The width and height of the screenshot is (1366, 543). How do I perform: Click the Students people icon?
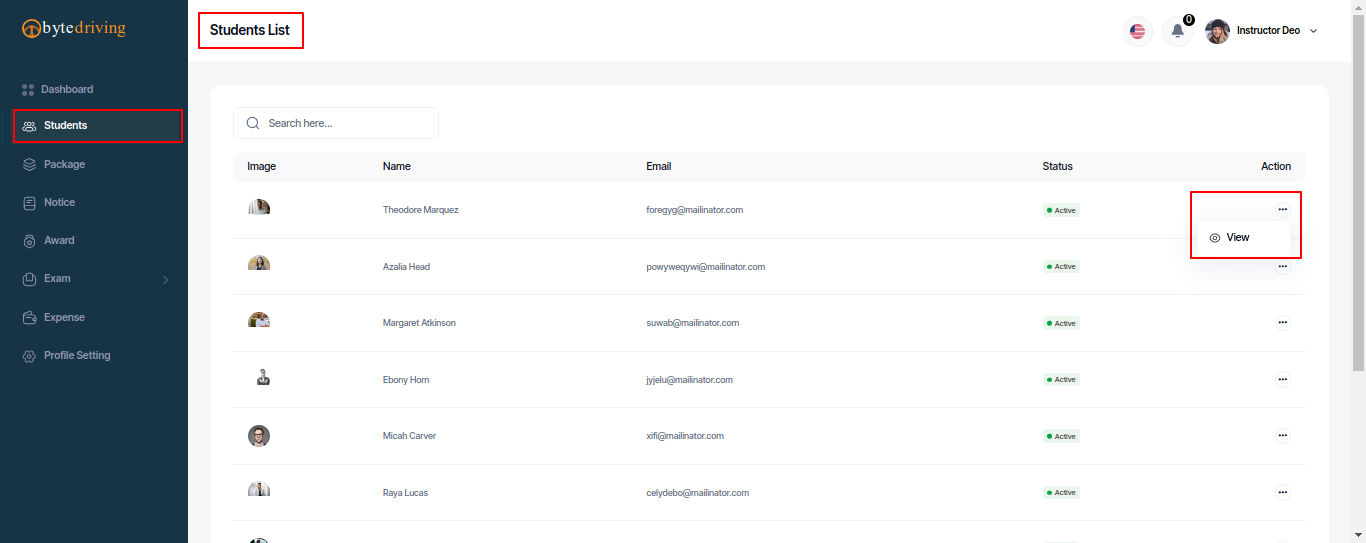click(29, 126)
